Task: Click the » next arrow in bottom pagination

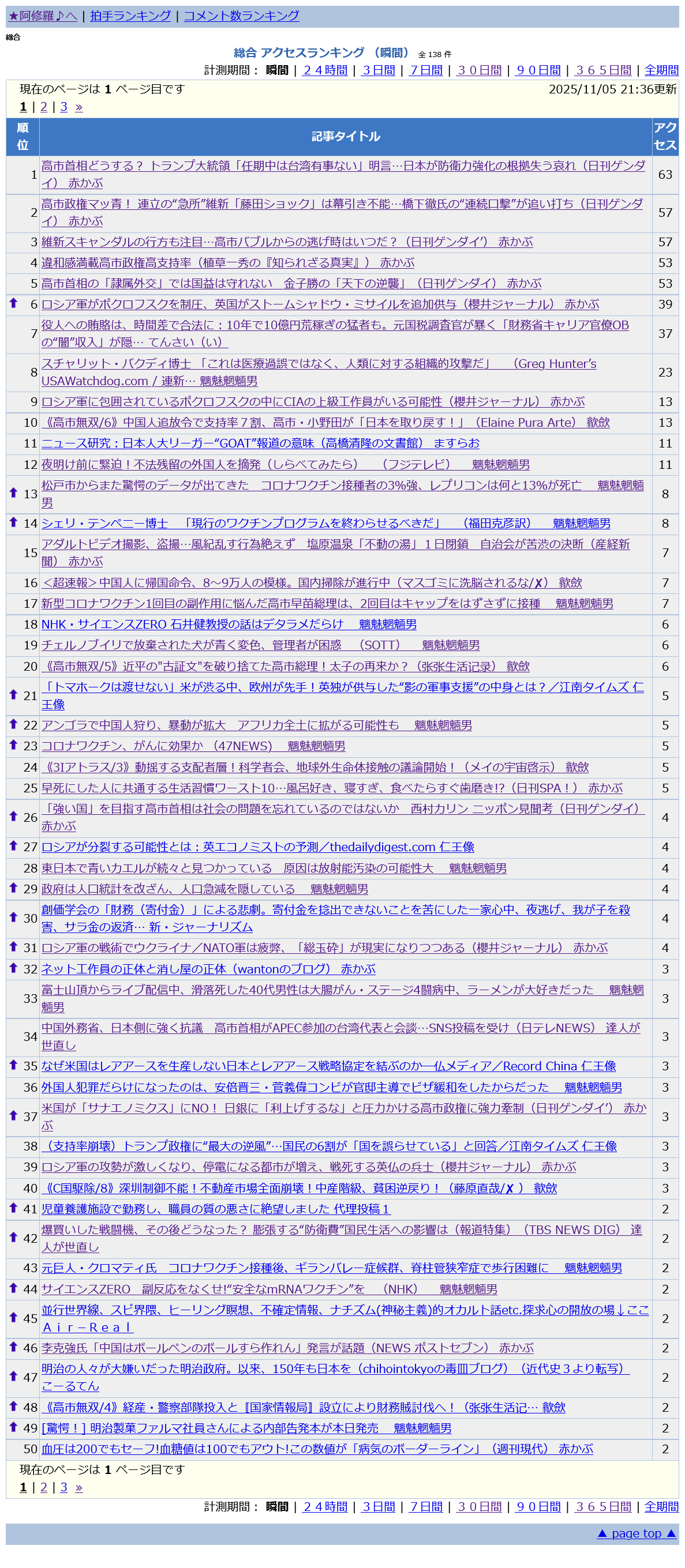Action: (x=78, y=1487)
